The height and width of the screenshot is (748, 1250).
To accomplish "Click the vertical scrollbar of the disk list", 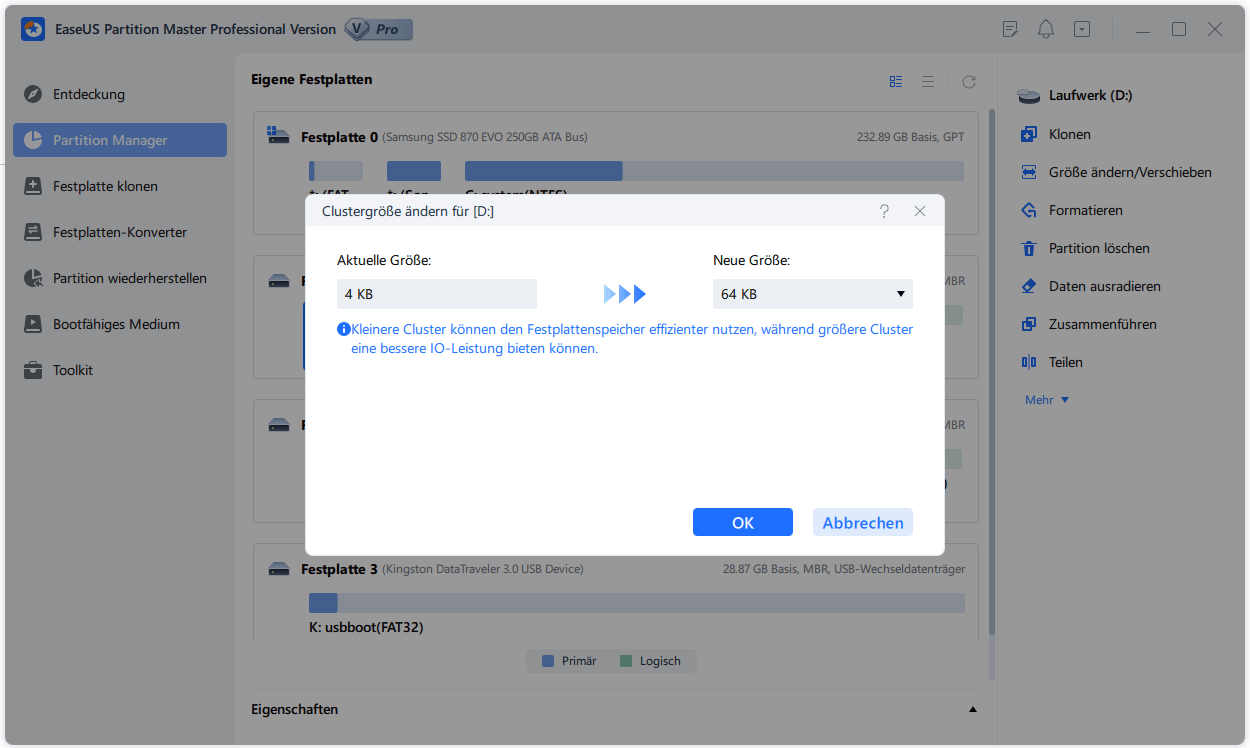I will tap(991, 370).
